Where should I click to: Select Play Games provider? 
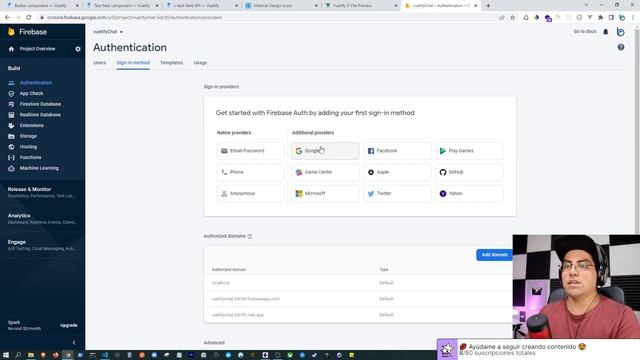click(469, 151)
